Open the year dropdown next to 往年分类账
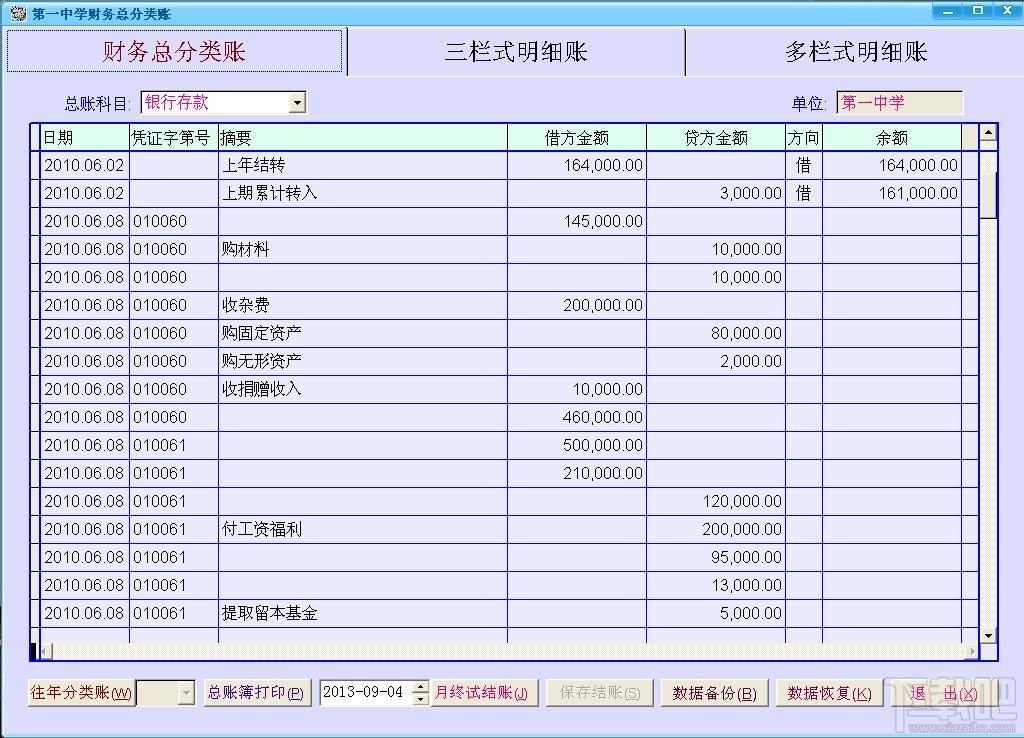The image size is (1024, 738). click(x=186, y=693)
